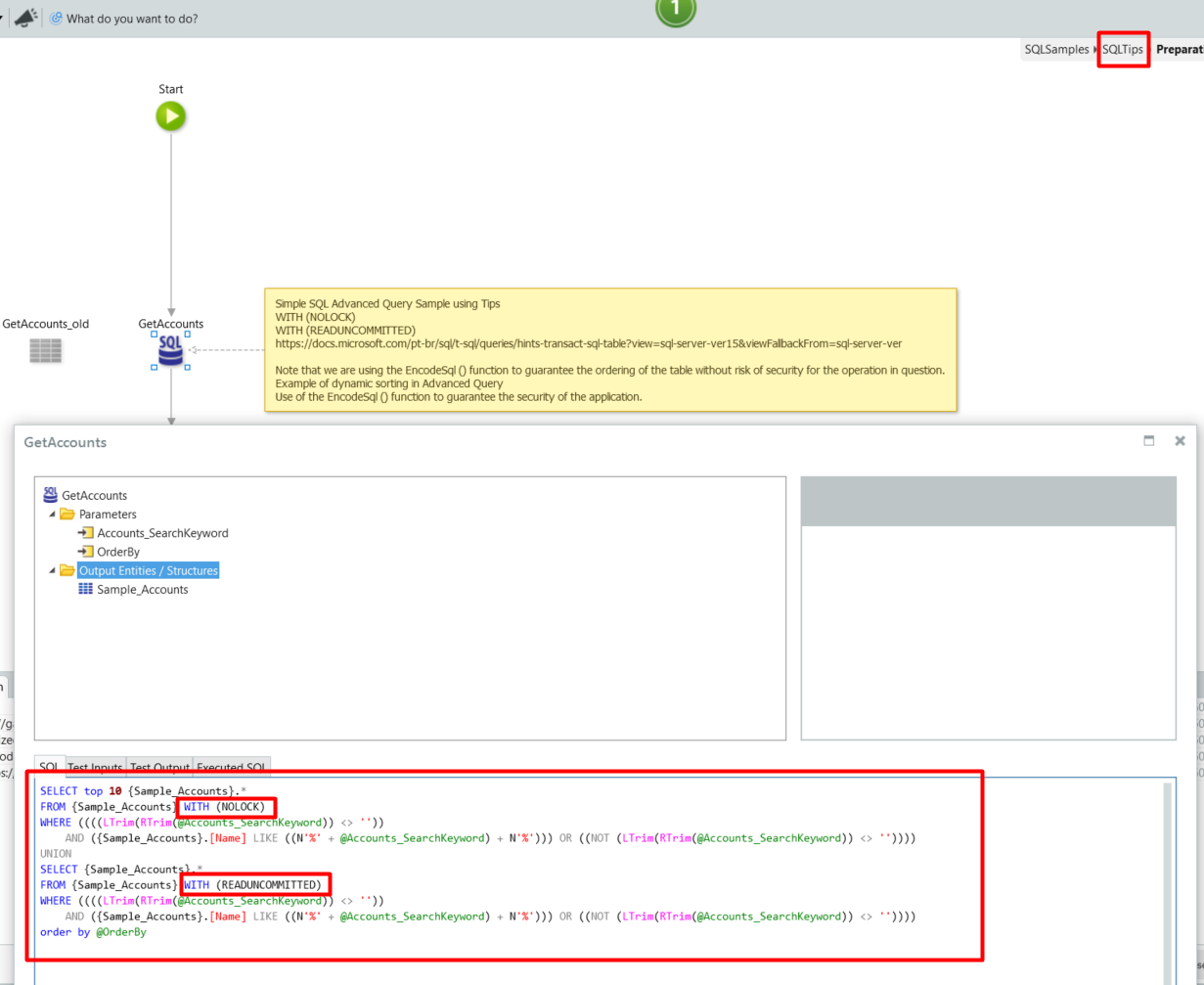This screenshot has height=985, width=1204.
Task: Navigate to SQLSamples in the breadcrumb
Action: click(x=1055, y=49)
